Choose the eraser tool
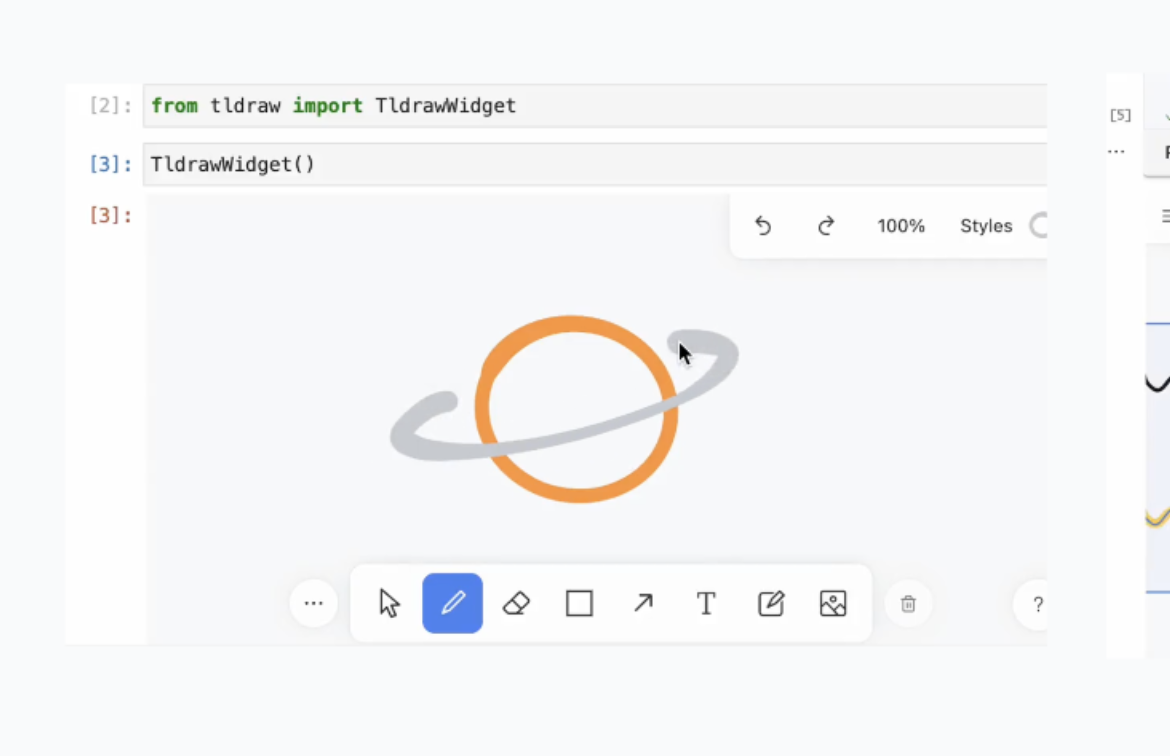The width and height of the screenshot is (1170, 756). (516, 603)
